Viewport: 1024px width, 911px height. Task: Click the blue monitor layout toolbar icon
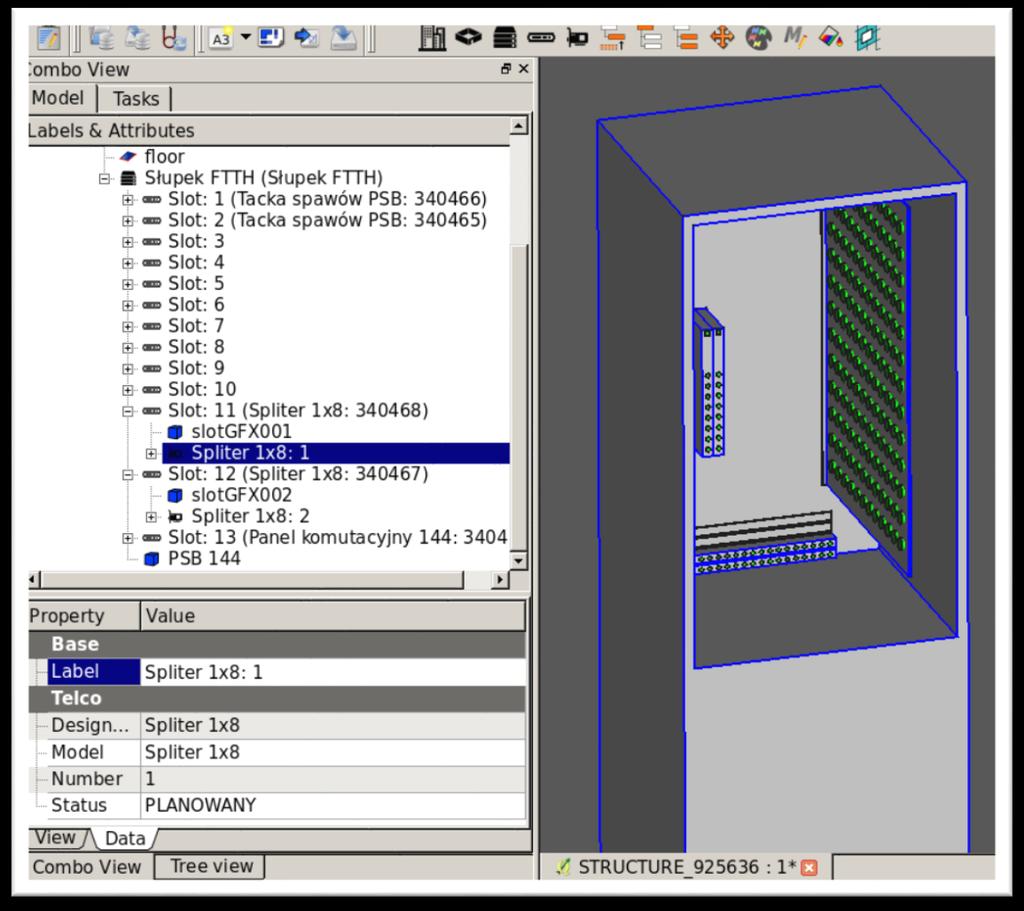click(270, 37)
